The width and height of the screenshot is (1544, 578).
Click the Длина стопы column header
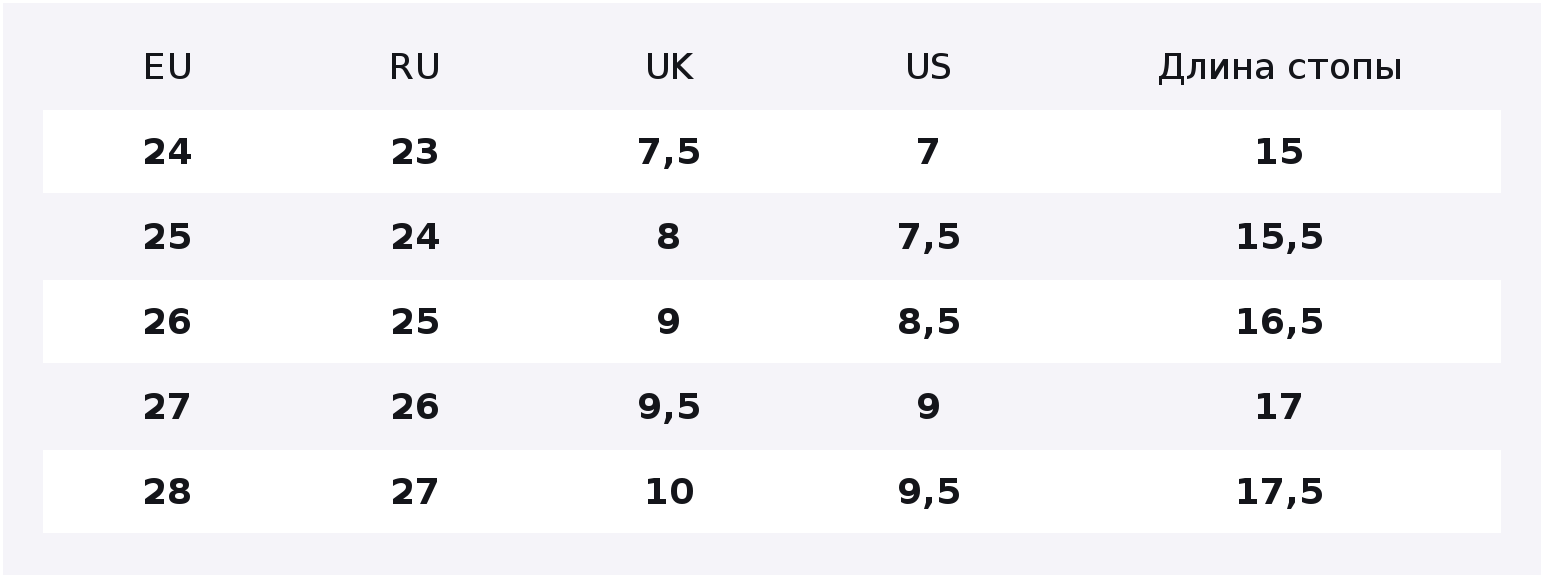click(1279, 67)
